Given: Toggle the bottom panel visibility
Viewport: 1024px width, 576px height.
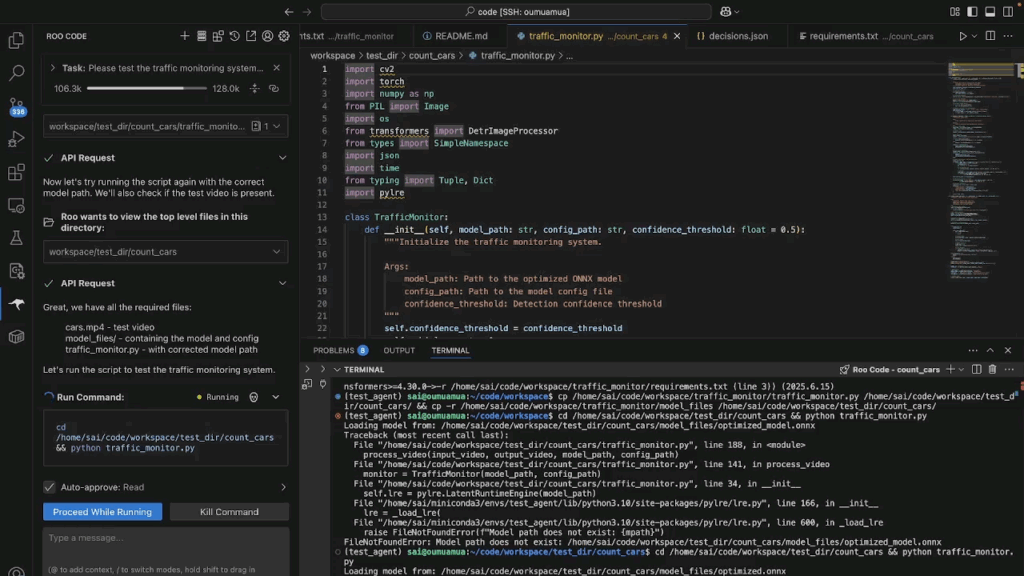Looking at the screenshot, I should (990, 12).
